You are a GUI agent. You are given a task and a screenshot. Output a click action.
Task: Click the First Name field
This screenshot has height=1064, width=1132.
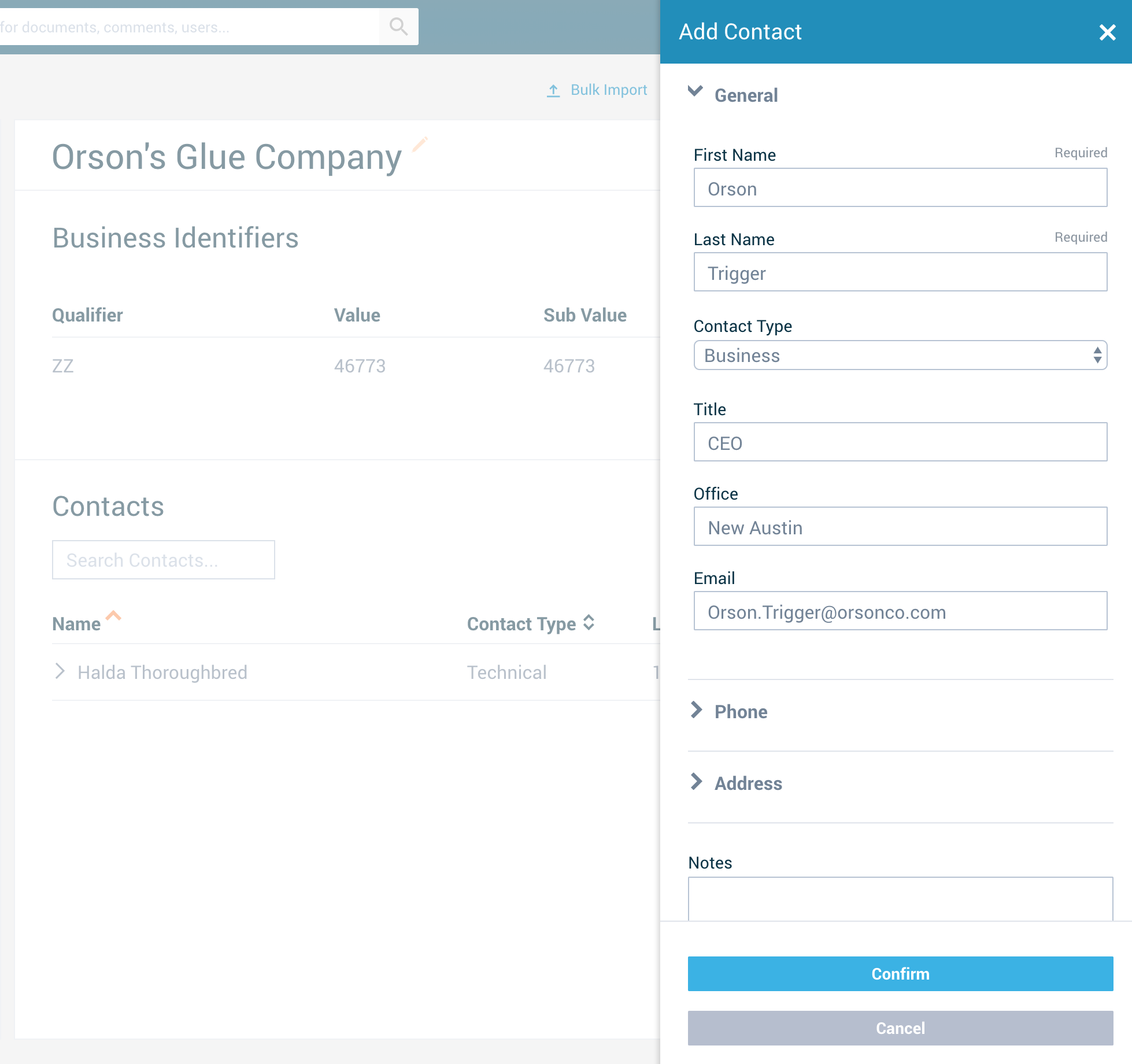click(x=900, y=188)
